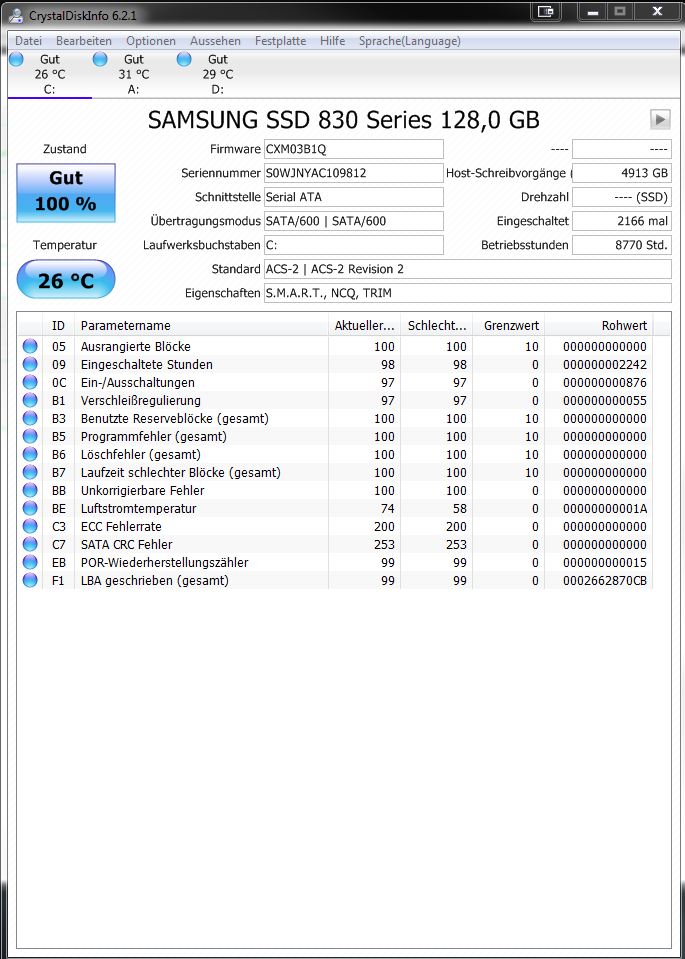This screenshot has width=685, height=959.
Task: Click the title bar extra window-mode button
Action: [545, 11]
